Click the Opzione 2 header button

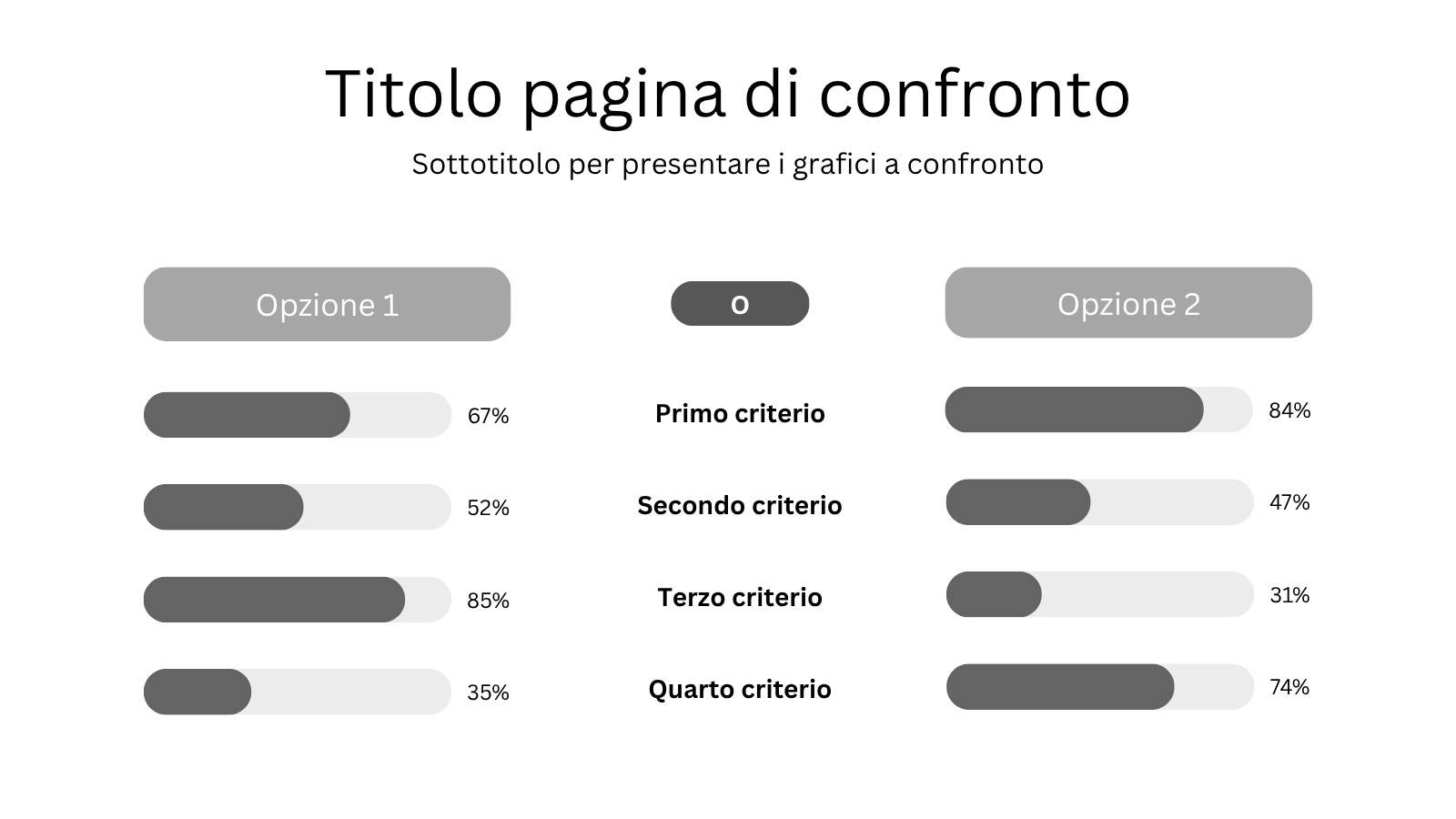point(1128,303)
